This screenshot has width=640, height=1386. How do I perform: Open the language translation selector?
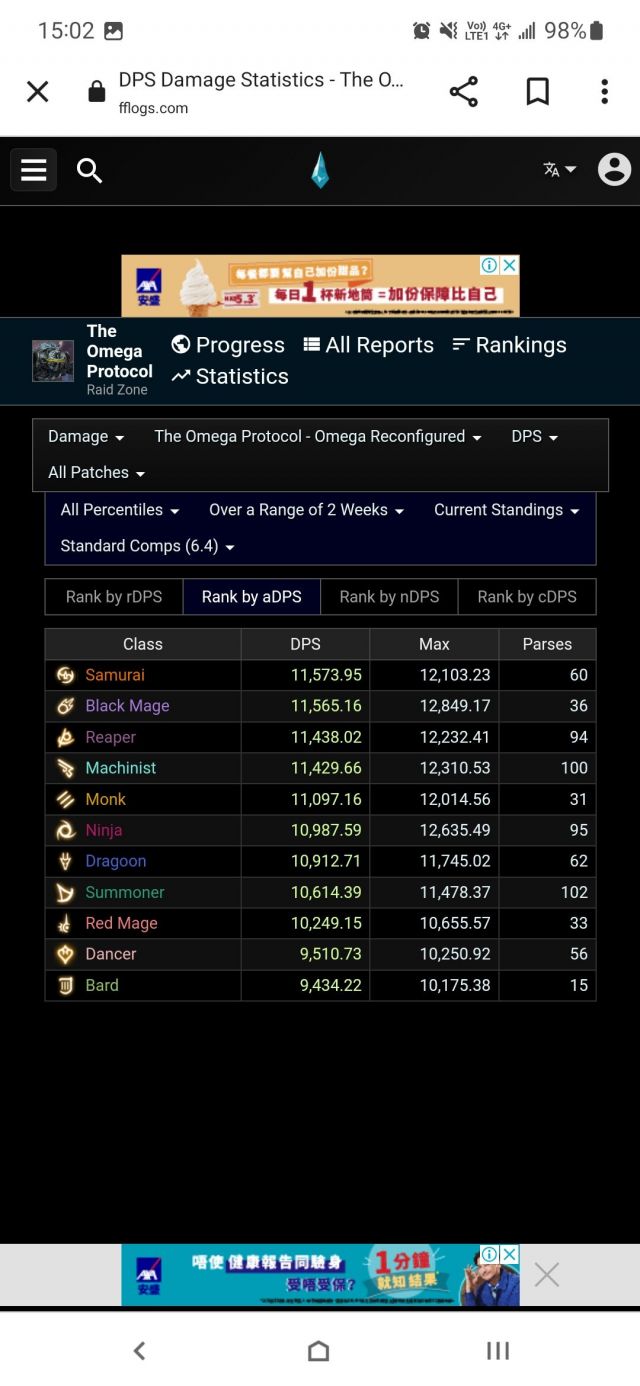pyautogui.click(x=559, y=170)
